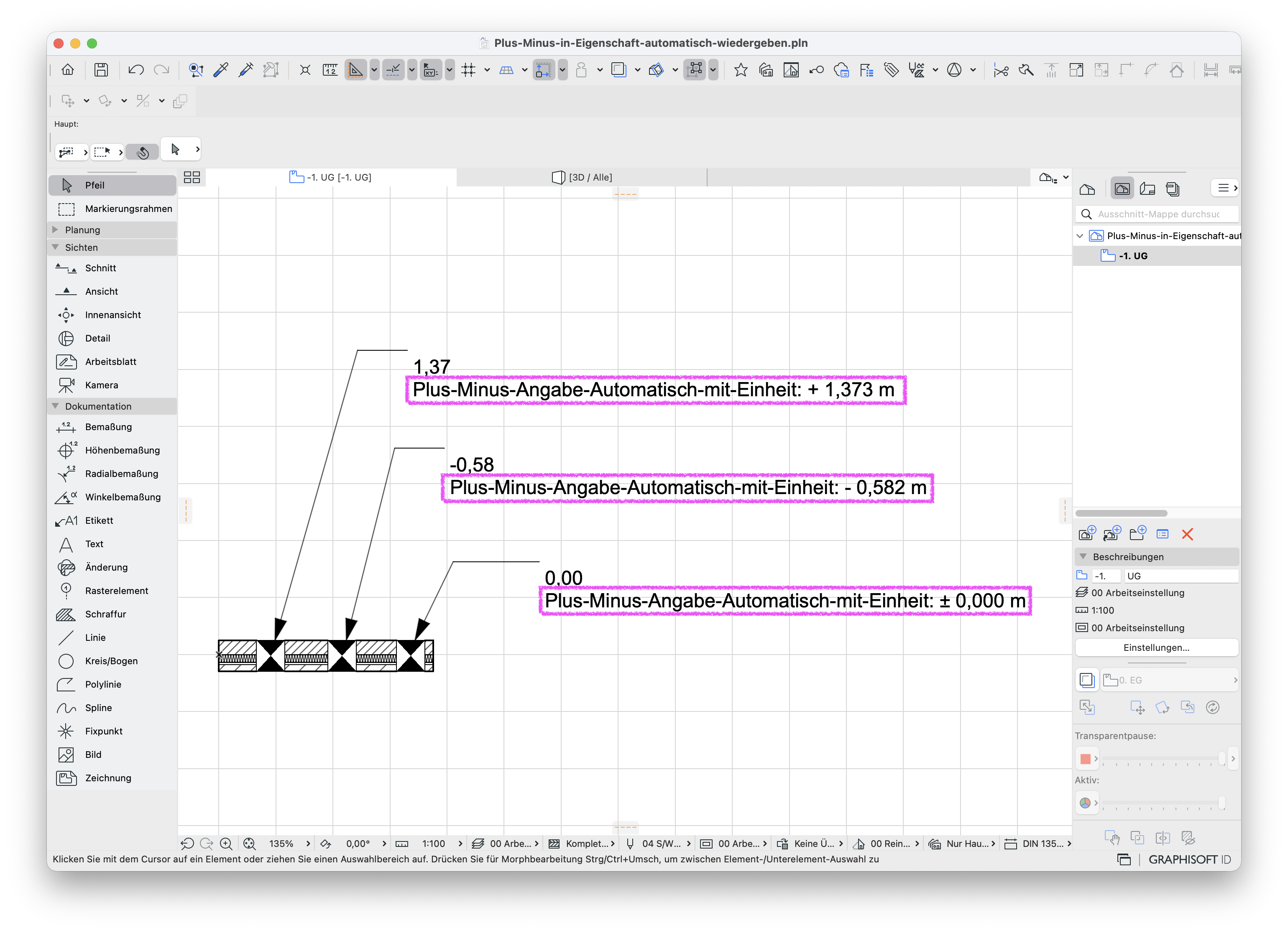
Task: Expand the Planung toolbox group
Action: pos(55,229)
